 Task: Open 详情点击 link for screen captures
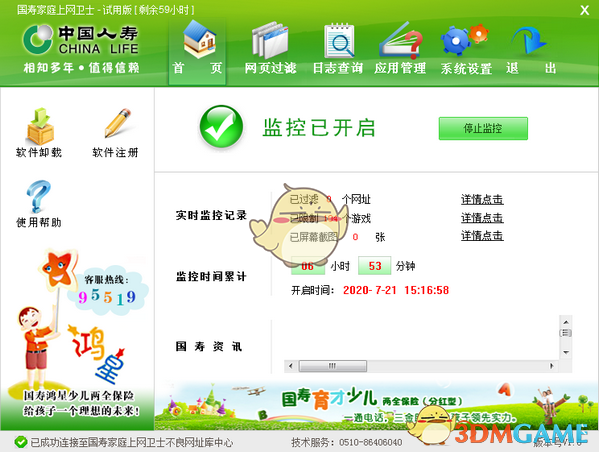pos(482,236)
